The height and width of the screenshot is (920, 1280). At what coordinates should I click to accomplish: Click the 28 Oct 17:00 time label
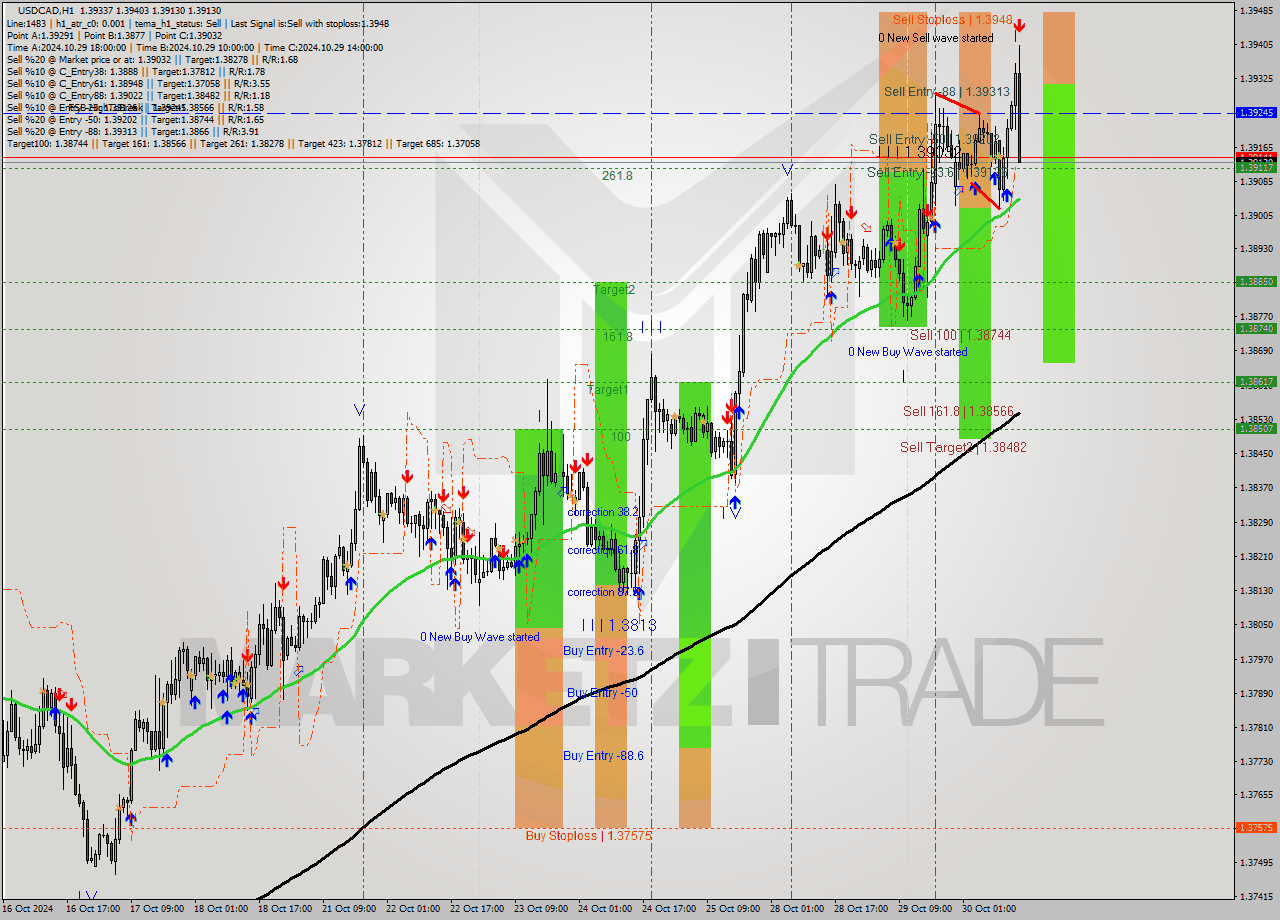(861, 909)
